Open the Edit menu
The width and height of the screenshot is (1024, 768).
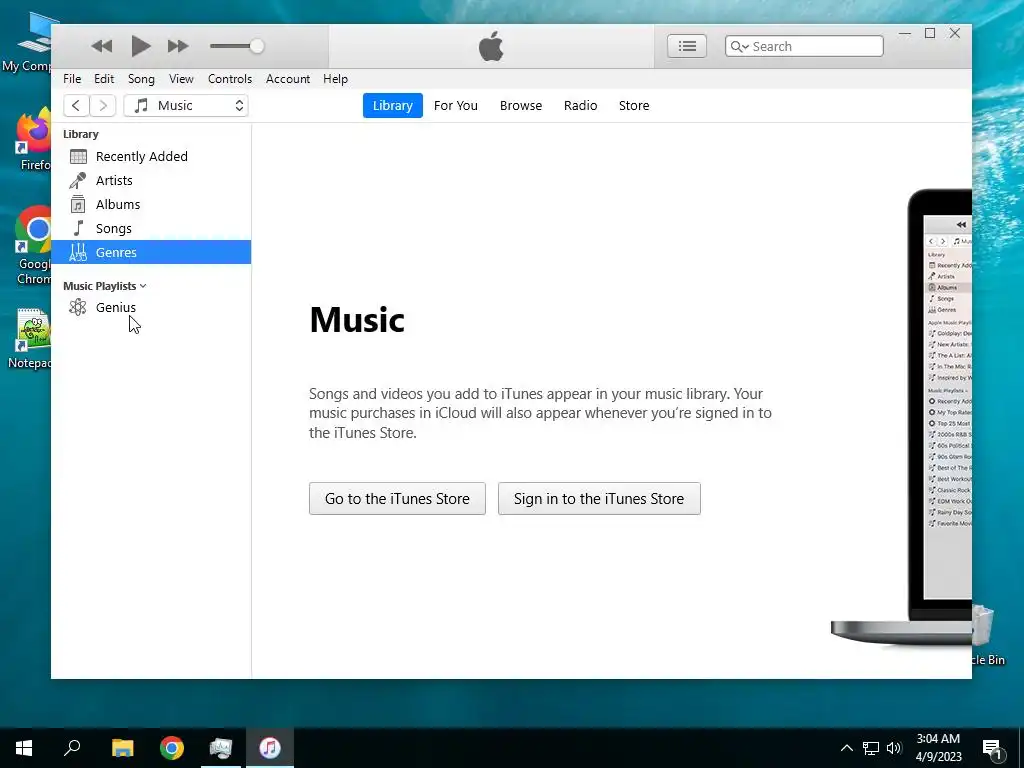104,78
